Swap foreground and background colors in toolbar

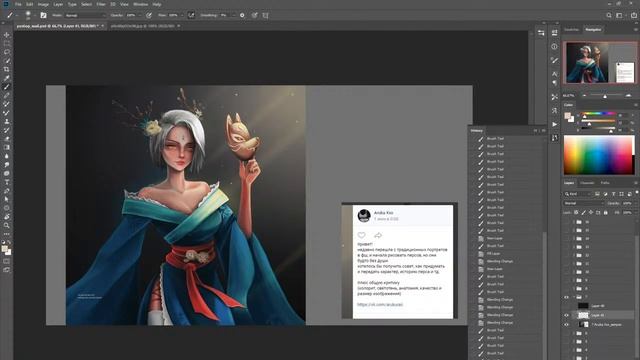(x=9, y=242)
